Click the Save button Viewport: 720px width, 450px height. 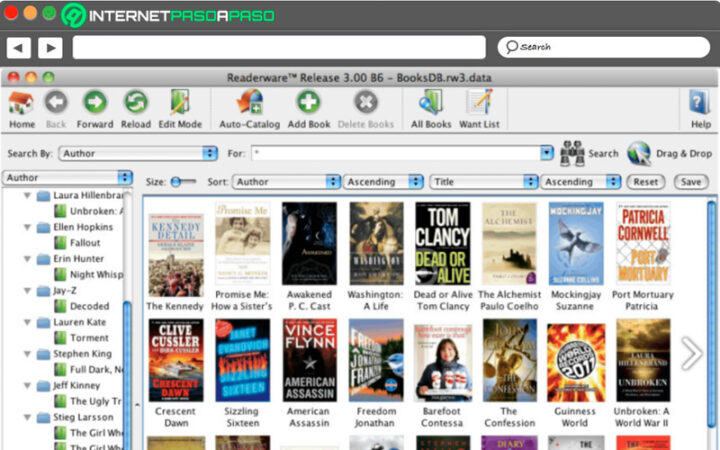(x=691, y=182)
